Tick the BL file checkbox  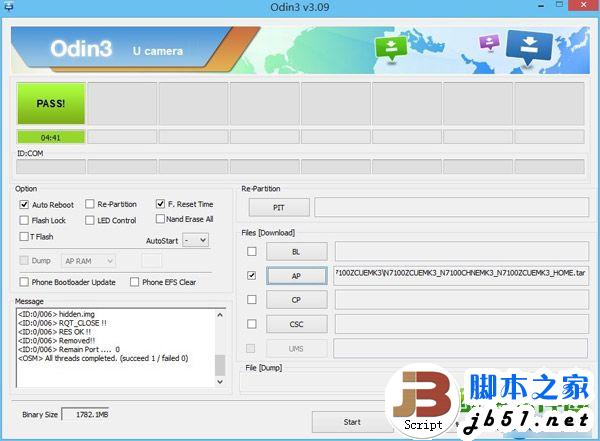click(x=252, y=252)
